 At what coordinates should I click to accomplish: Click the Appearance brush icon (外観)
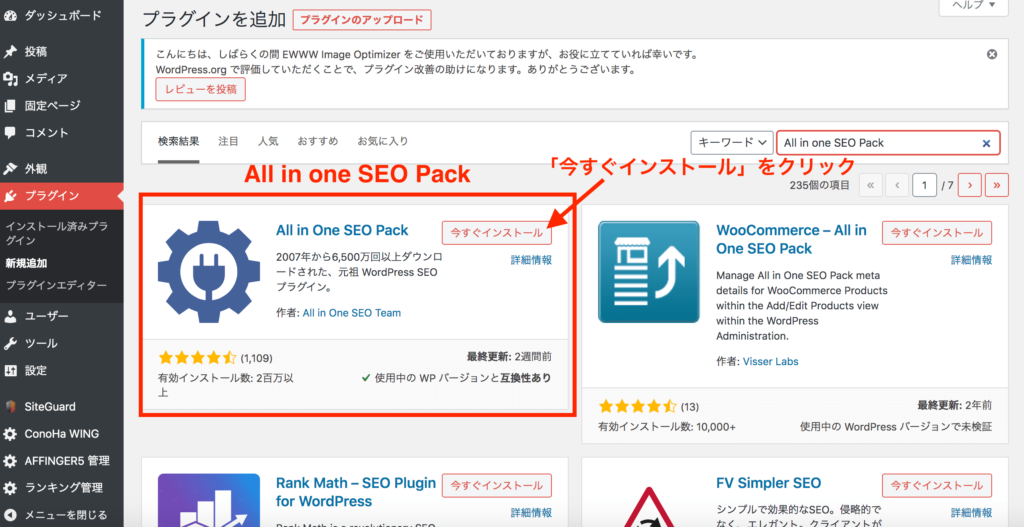[x=10, y=168]
